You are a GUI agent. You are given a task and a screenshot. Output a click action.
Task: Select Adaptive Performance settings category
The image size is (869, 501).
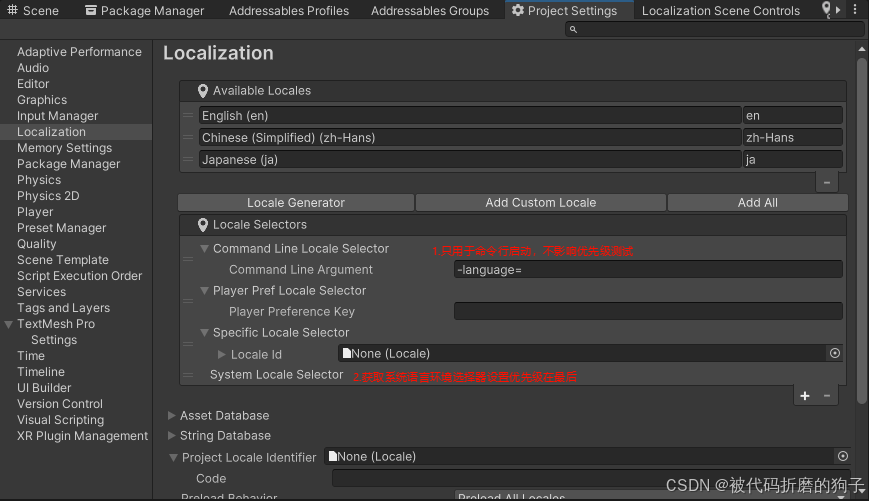(x=79, y=52)
